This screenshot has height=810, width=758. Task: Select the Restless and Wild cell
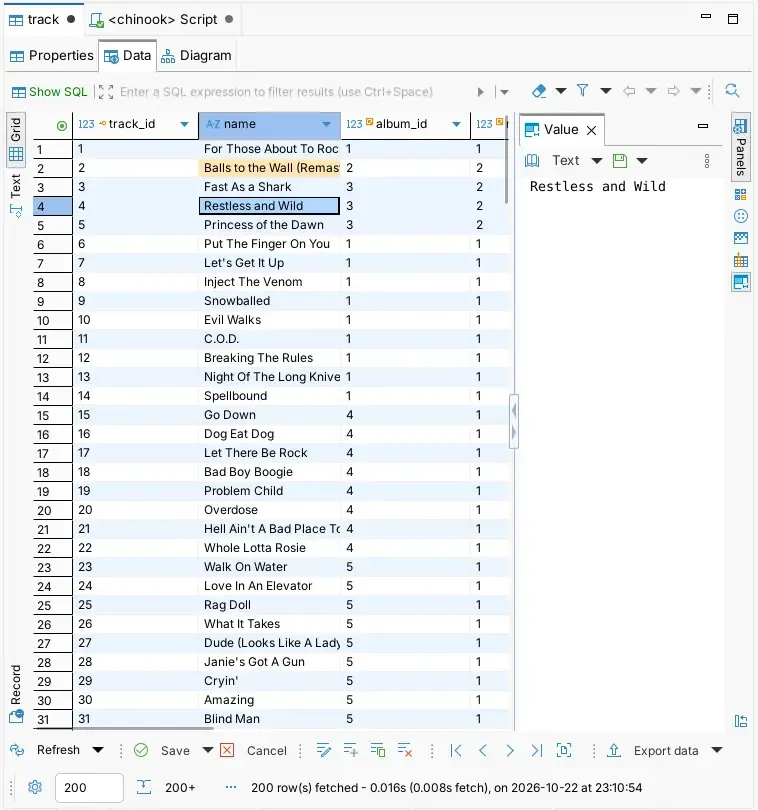click(x=269, y=206)
